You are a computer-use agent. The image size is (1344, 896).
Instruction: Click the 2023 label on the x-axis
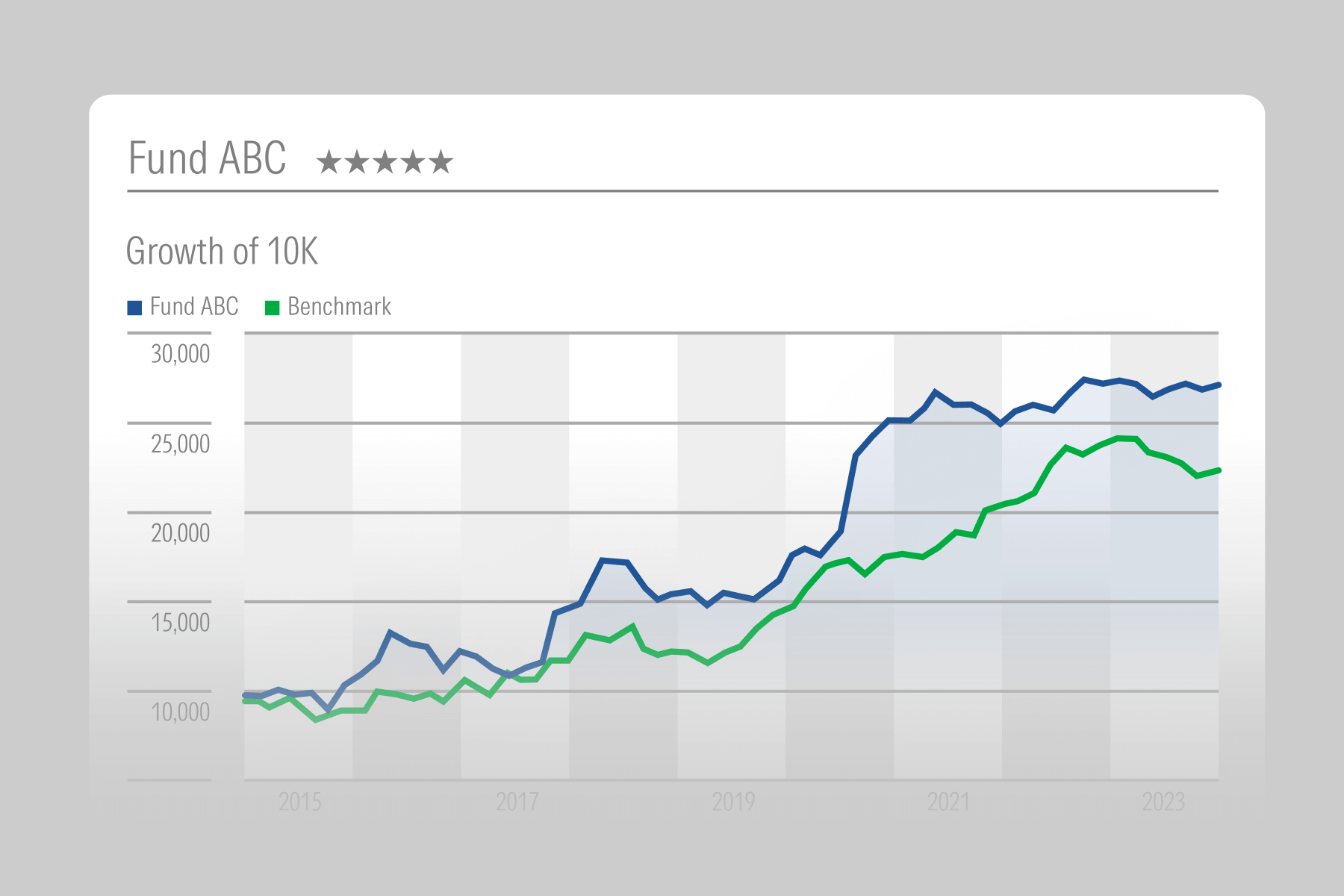pos(1163,802)
